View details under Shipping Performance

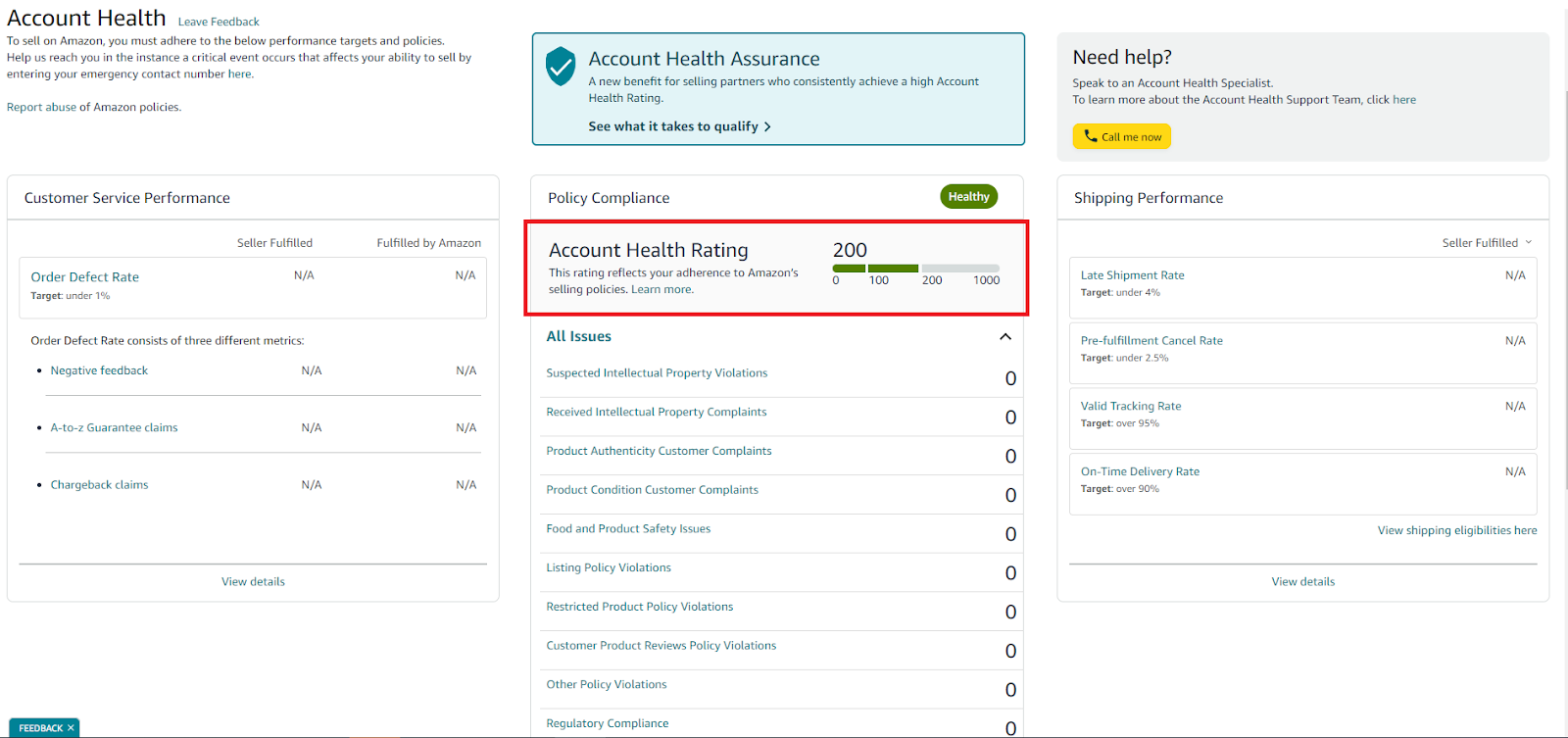[1302, 581]
